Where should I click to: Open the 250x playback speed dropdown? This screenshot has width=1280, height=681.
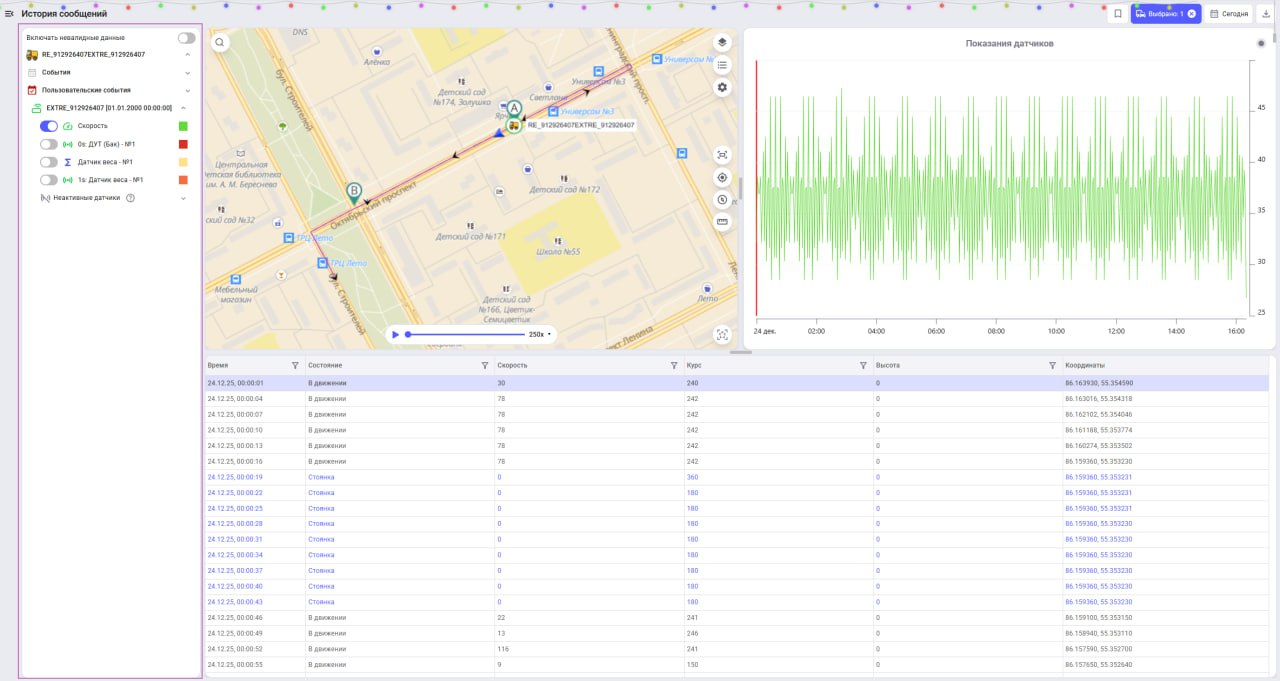pyautogui.click(x=539, y=334)
